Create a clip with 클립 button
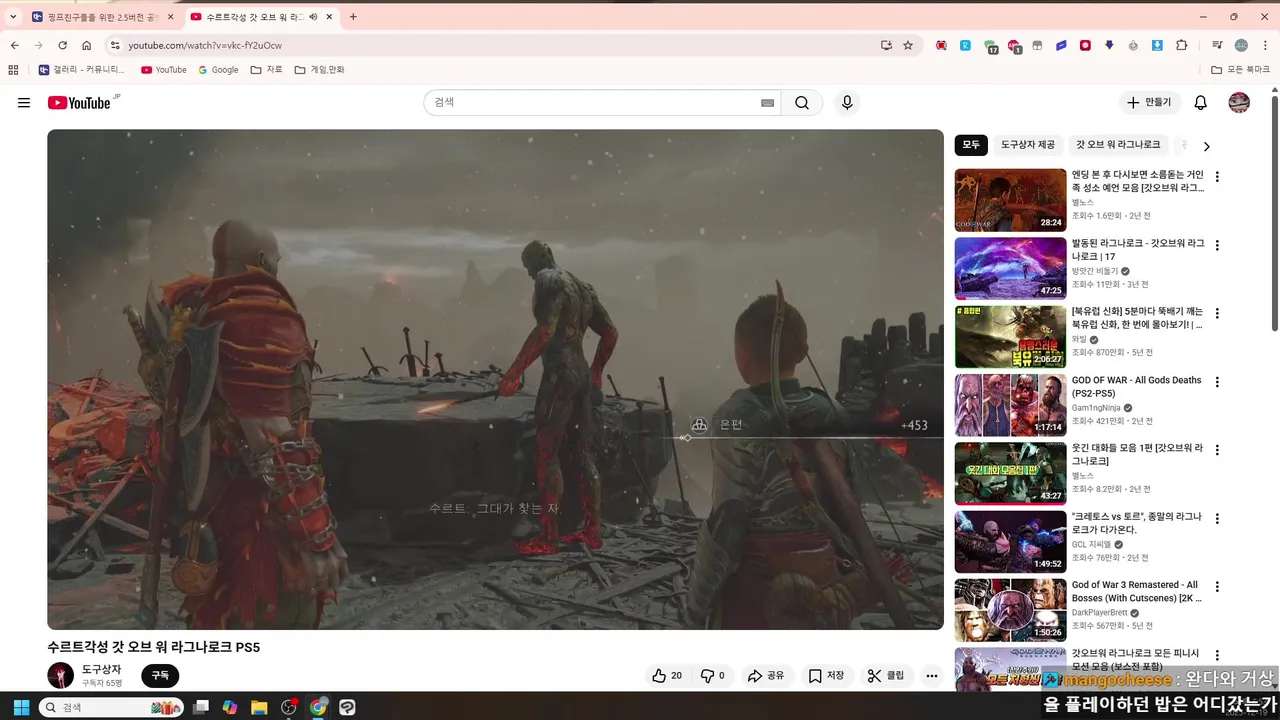Viewport: 1280px width, 720px height. click(886, 676)
